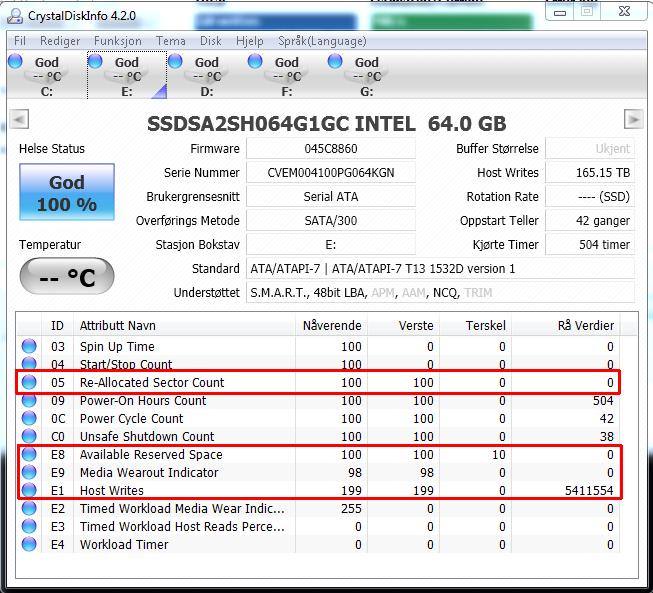Click status orb beside G: drive God label
Screen dimensions: 653x593
coord(335,61)
